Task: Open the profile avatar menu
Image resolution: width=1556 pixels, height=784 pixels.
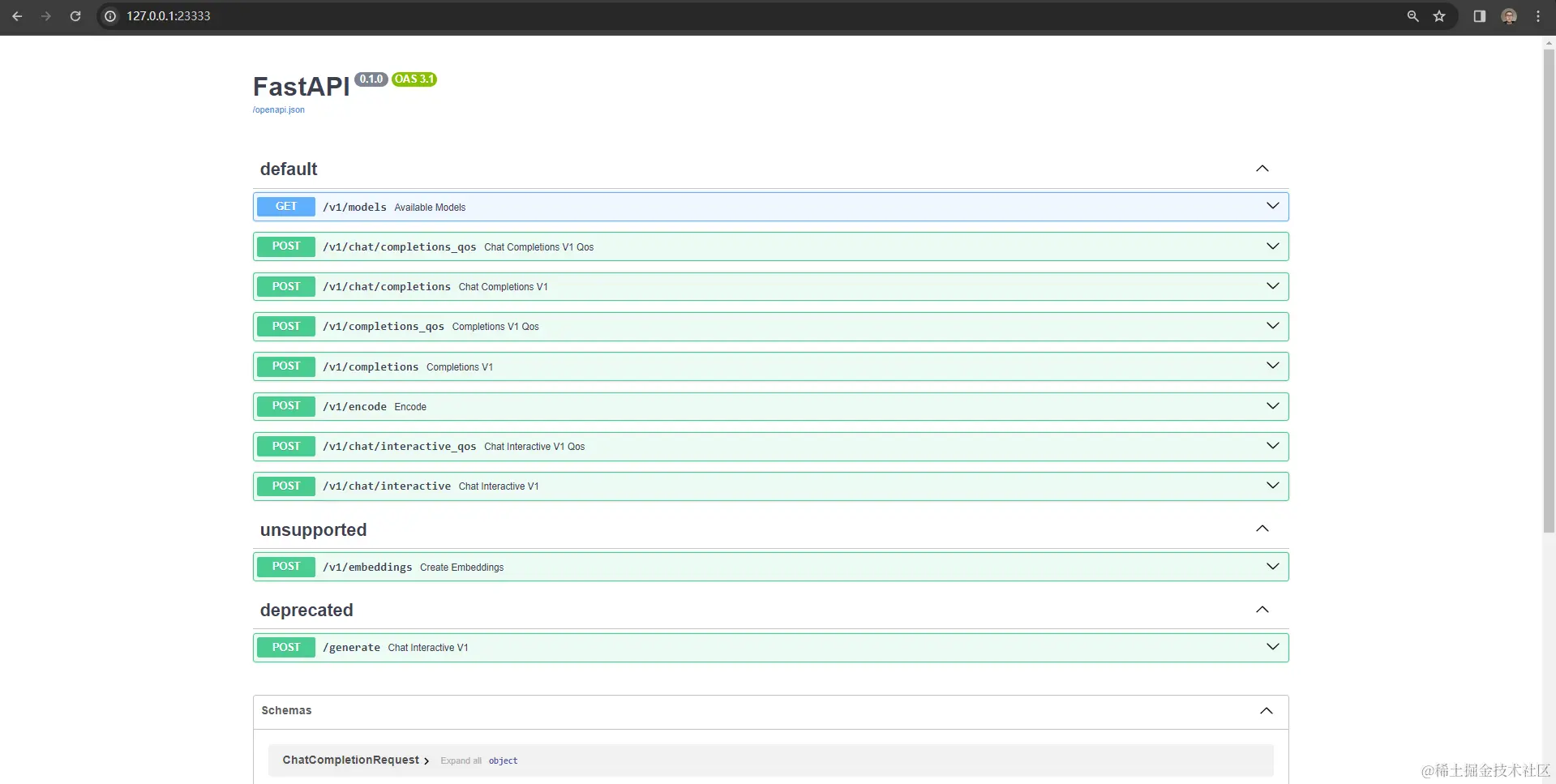Action: [x=1509, y=16]
